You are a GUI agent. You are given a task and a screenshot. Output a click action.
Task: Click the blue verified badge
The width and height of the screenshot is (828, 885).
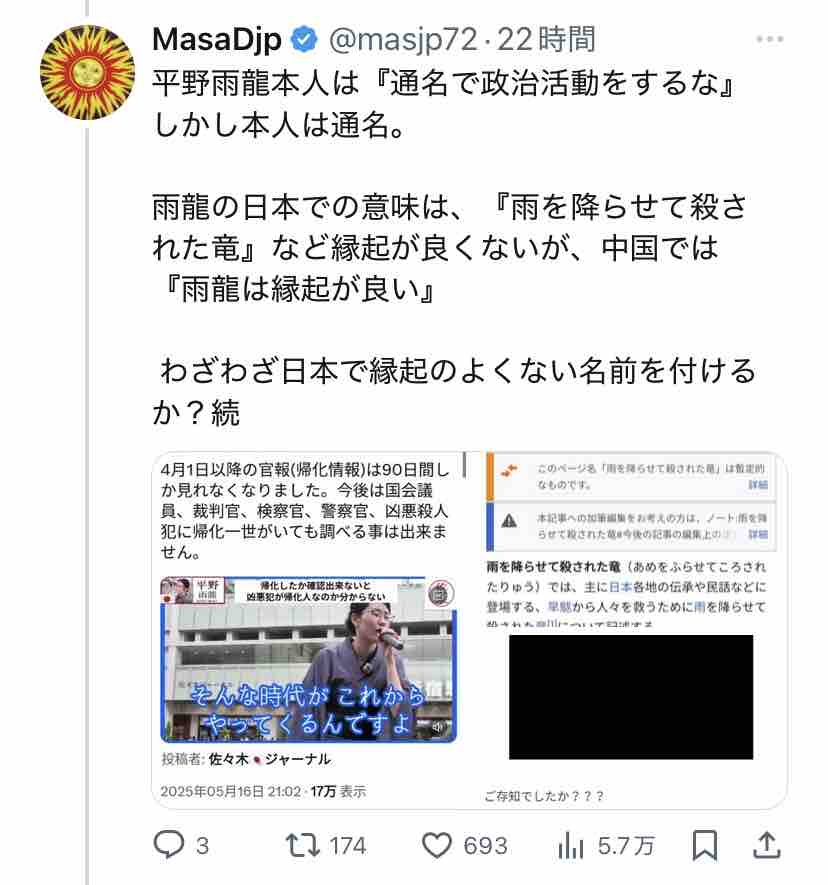tap(304, 40)
